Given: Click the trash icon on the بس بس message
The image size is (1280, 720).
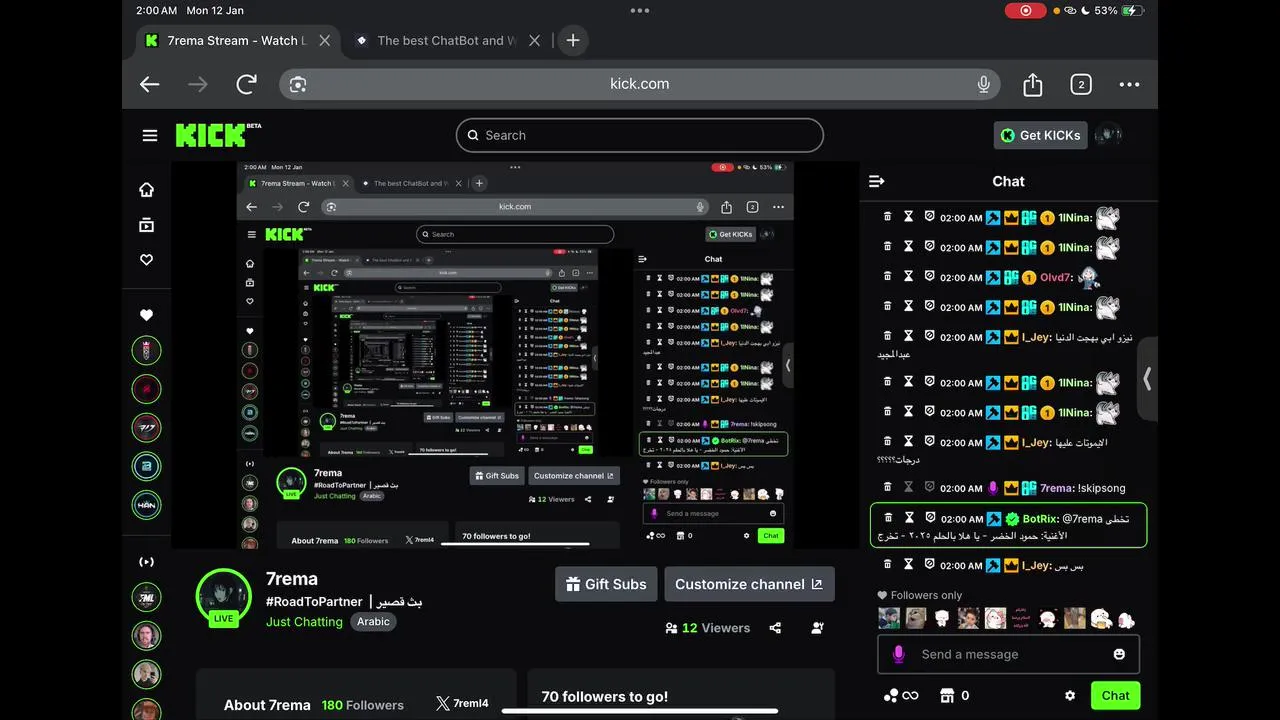Looking at the screenshot, I should click(x=887, y=564).
